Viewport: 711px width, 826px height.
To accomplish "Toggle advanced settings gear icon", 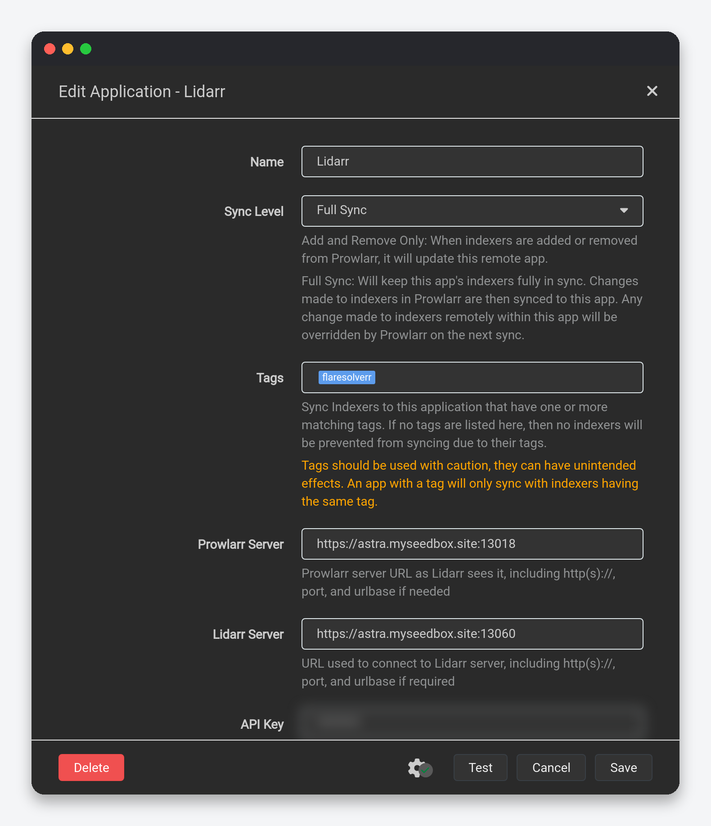I will [x=420, y=768].
